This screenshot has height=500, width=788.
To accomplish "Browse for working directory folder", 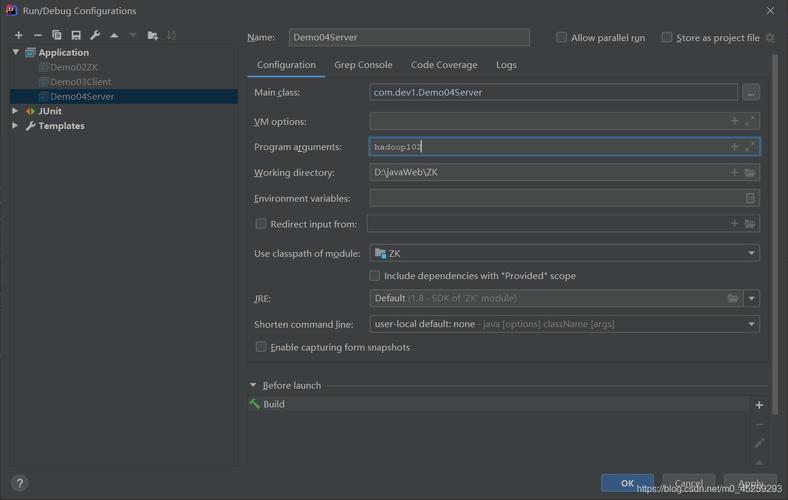I will coord(750,172).
